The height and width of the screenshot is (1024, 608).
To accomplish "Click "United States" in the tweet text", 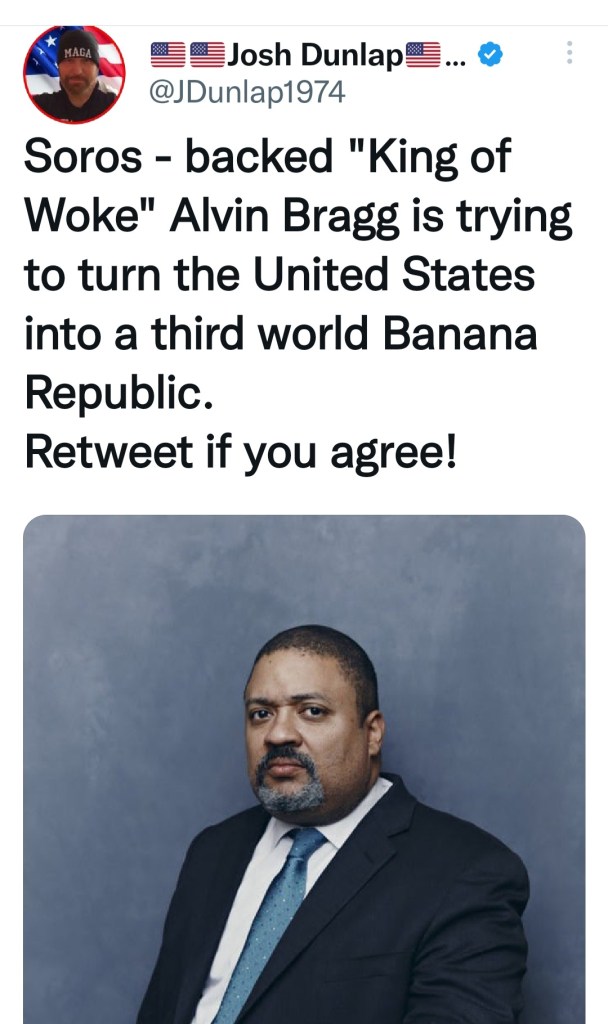I will pyautogui.click(x=393, y=275).
